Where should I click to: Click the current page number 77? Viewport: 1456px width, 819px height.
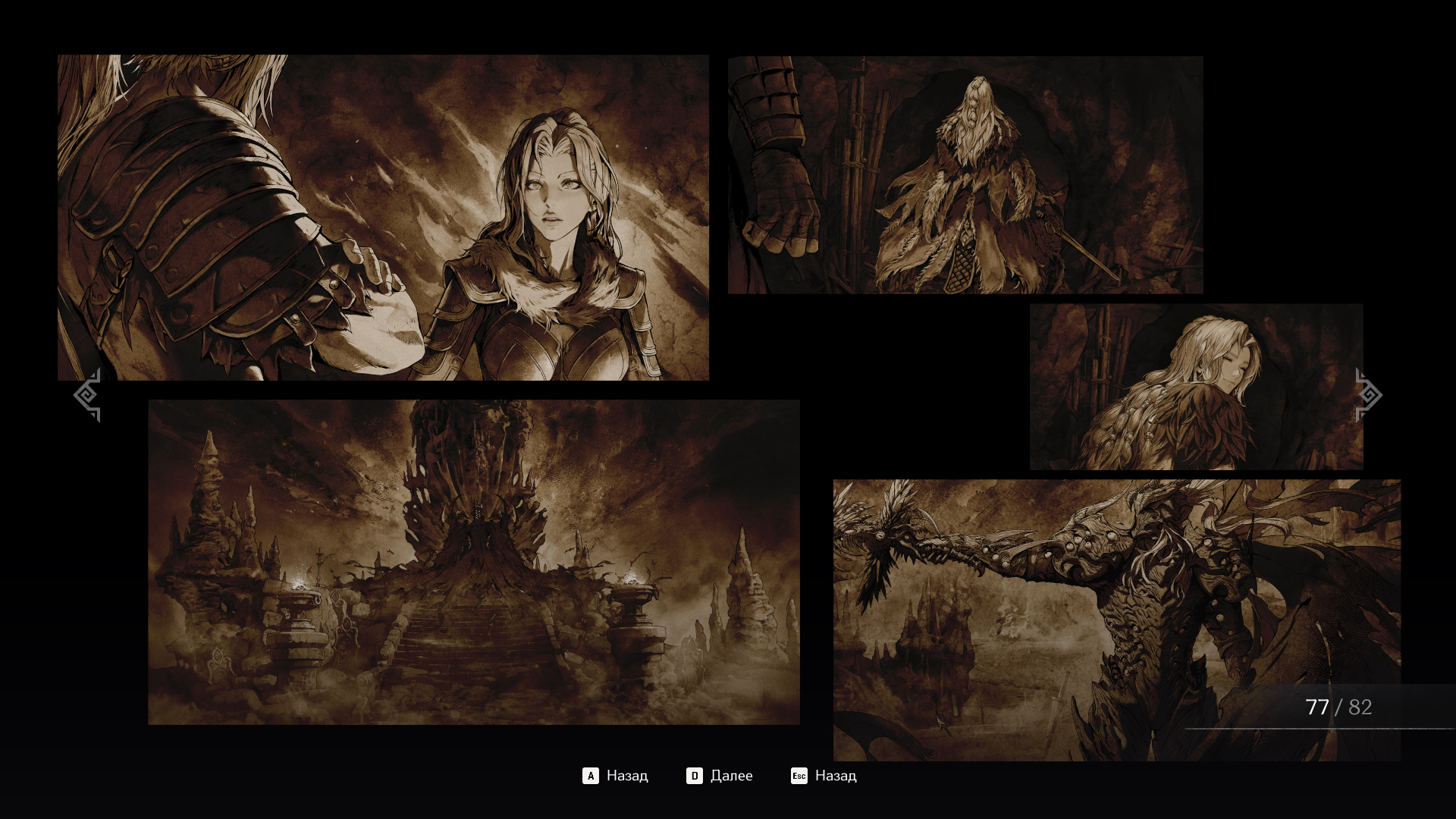tap(1317, 708)
